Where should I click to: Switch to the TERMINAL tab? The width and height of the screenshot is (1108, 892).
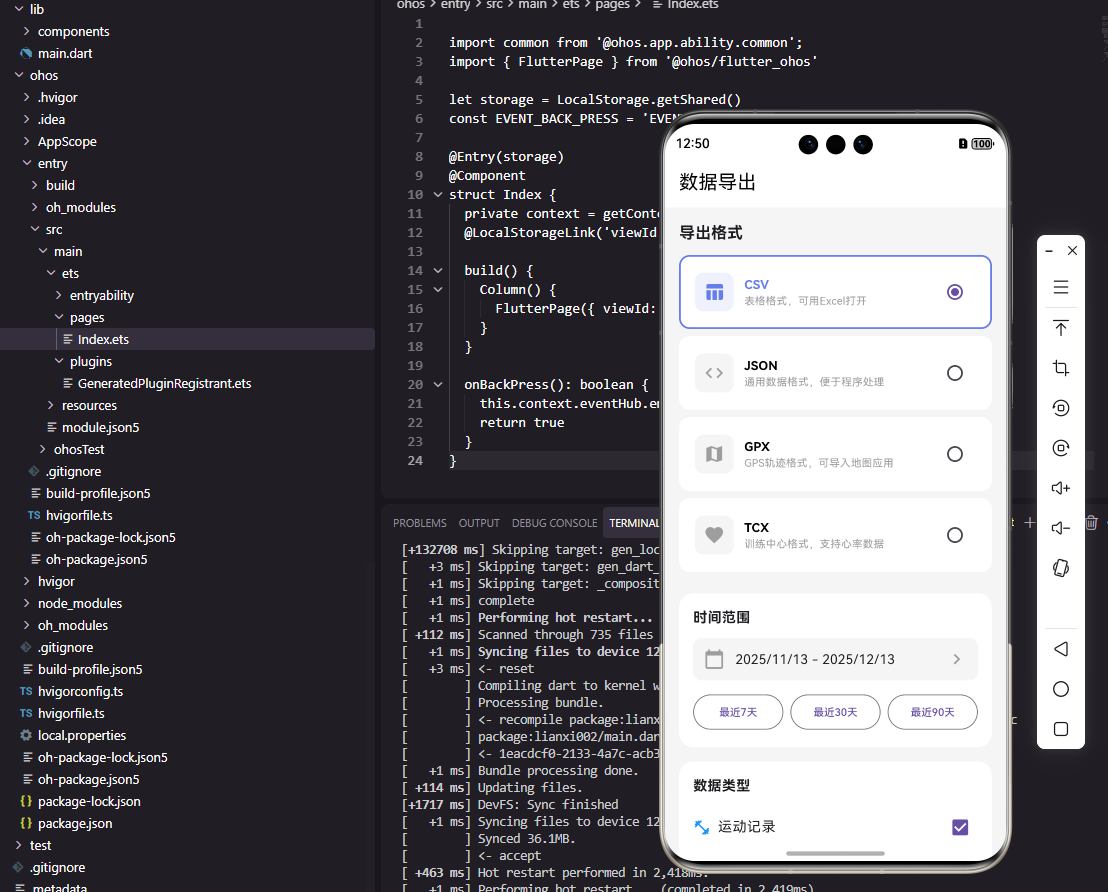point(634,523)
